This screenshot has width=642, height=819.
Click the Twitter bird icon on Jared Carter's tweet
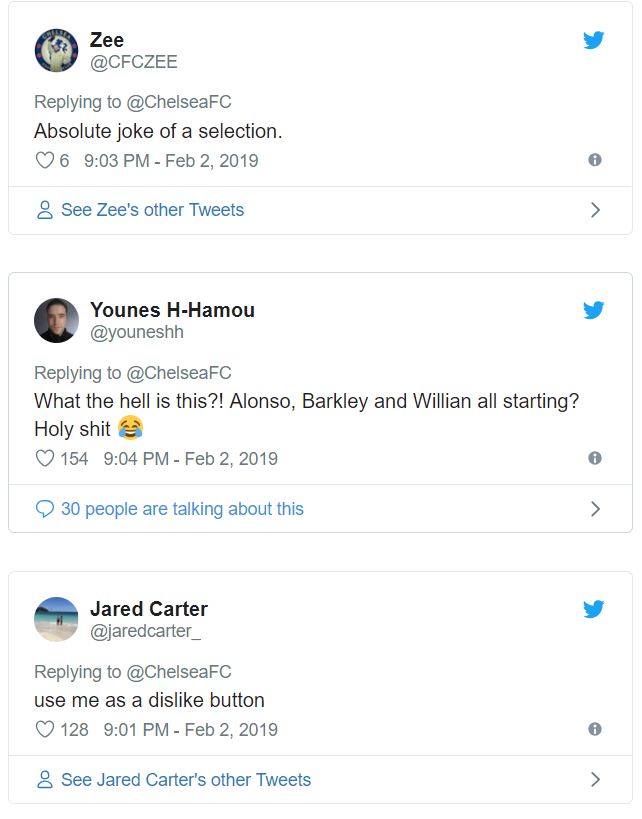click(594, 609)
